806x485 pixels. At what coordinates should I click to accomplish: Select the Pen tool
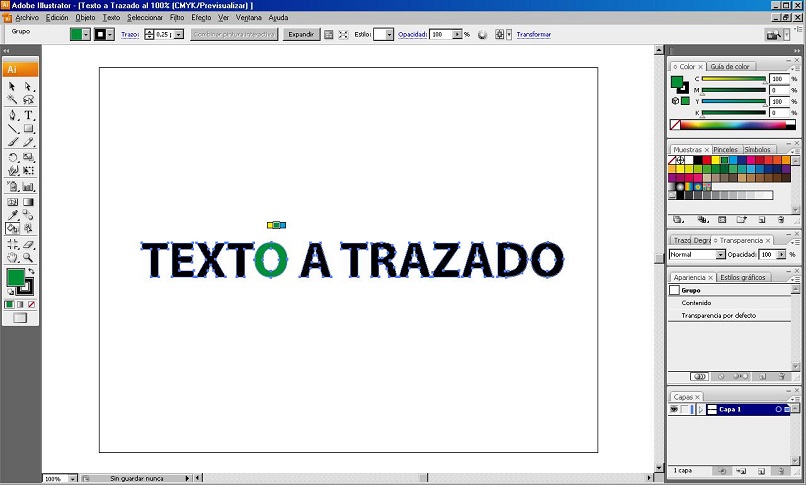(12, 115)
